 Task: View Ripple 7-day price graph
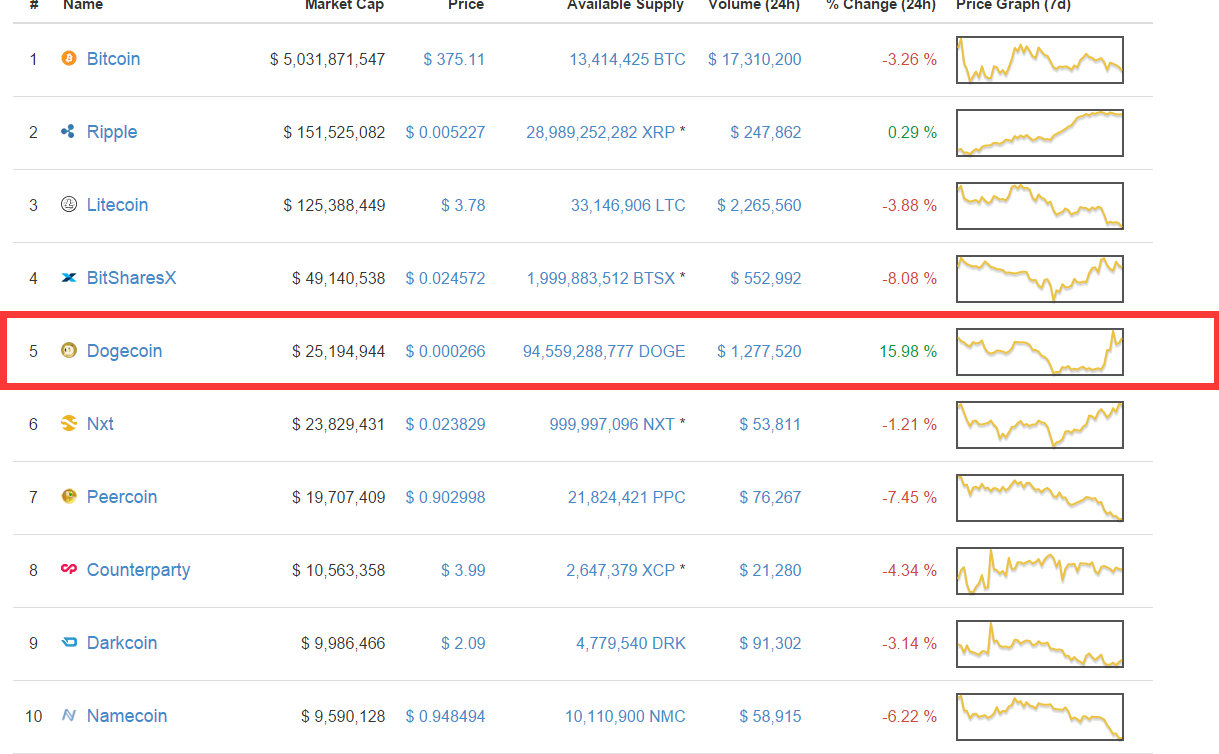[x=1040, y=133]
